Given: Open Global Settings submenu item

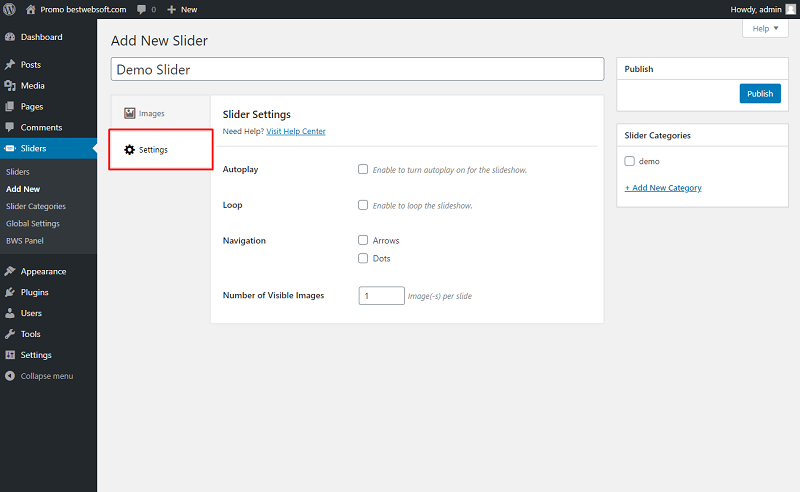Looking at the screenshot, I should [x=33, y=224].
